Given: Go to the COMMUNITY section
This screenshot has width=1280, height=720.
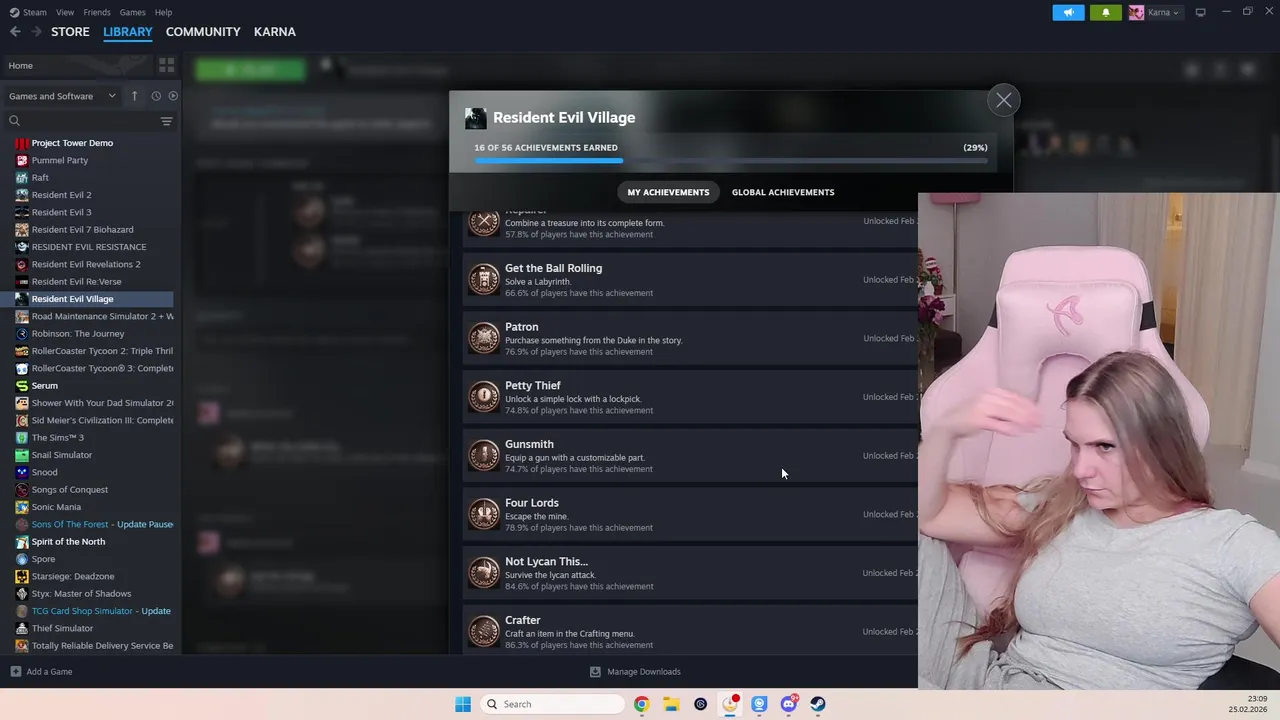Looking at the screenshot, I should (x=203, y=32).
